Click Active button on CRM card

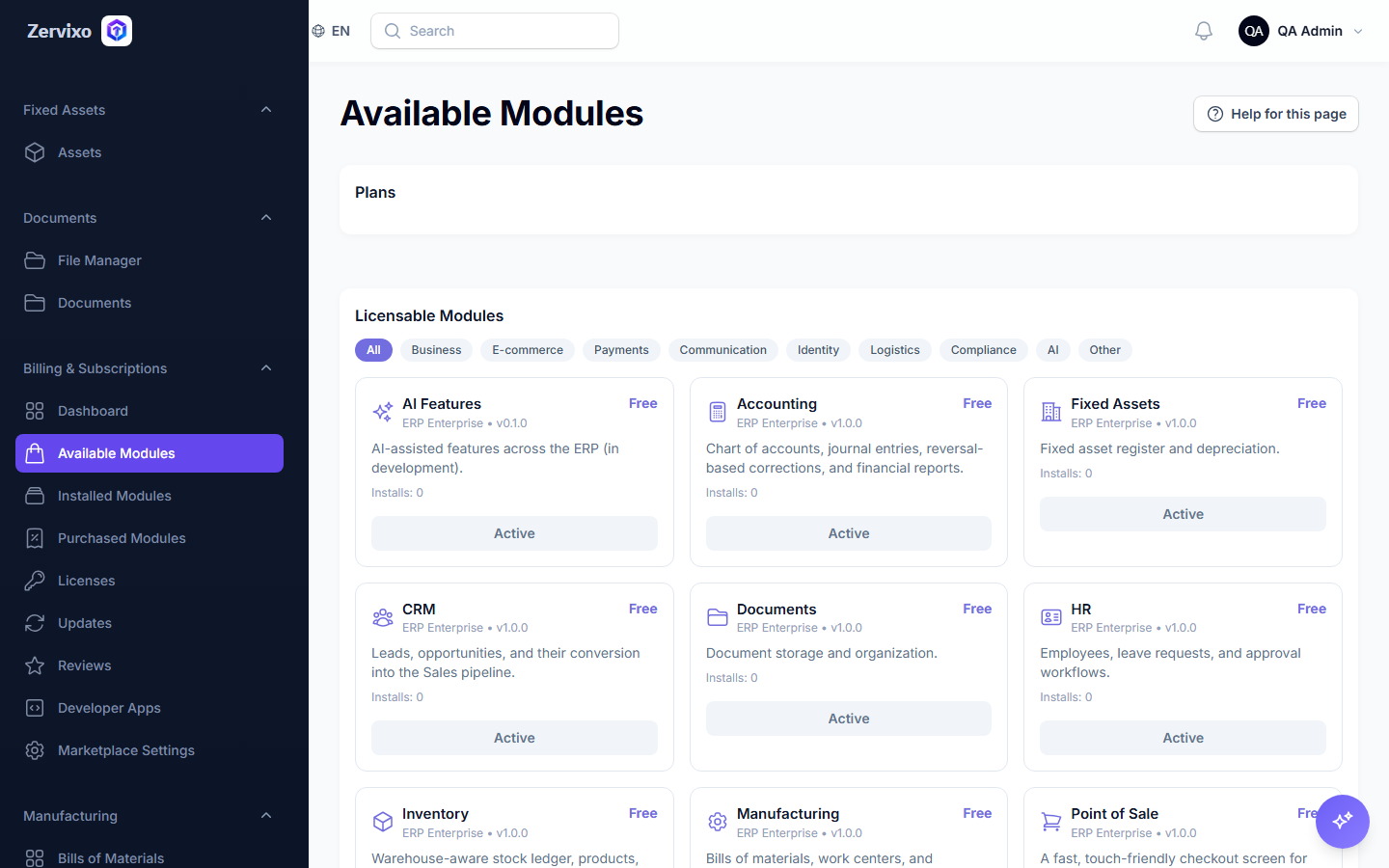(x=514, y=738)
